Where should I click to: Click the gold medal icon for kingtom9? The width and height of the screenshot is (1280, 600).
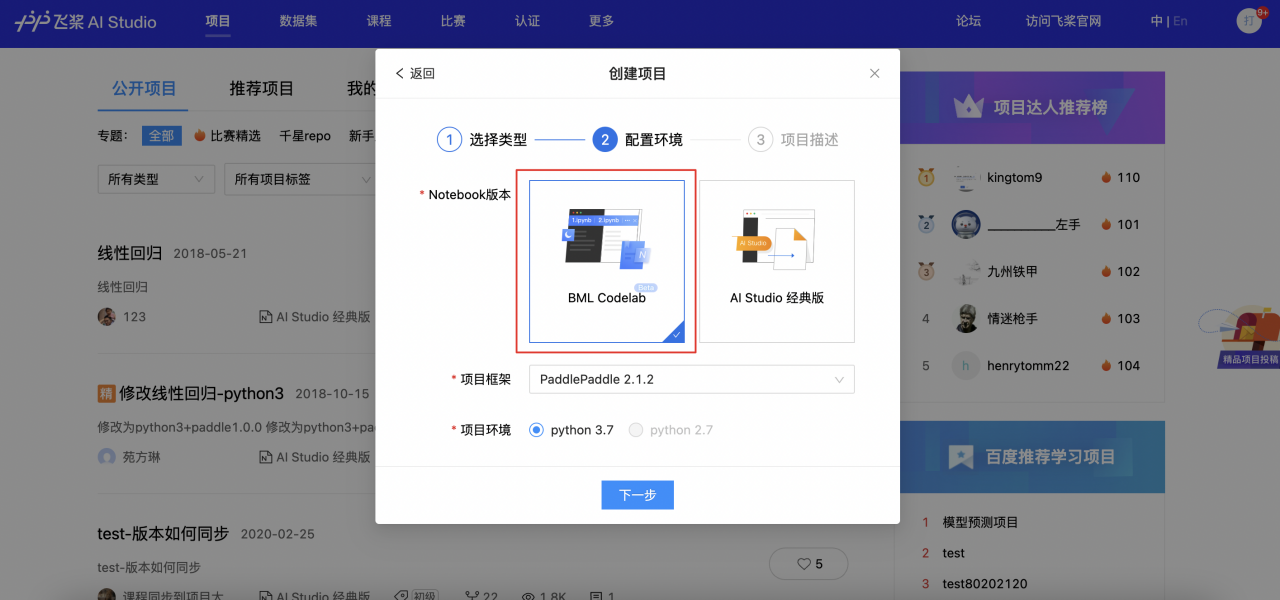click(x=926, y=178)
